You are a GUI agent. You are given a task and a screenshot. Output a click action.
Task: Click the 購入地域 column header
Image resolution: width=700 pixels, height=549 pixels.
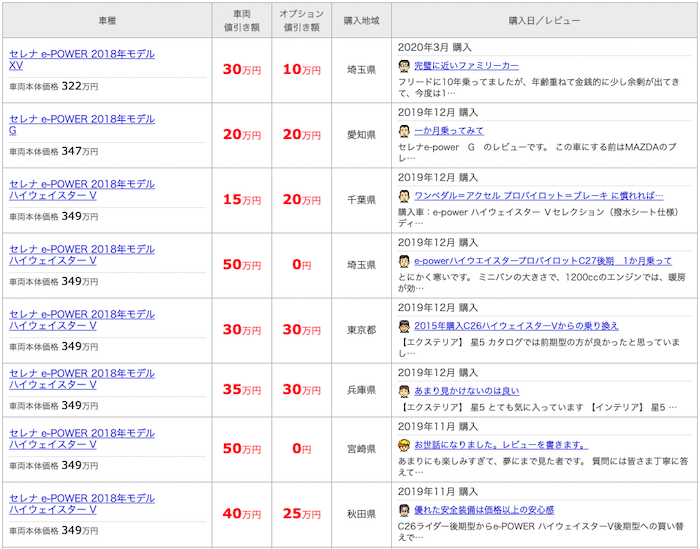coord(361,21)
